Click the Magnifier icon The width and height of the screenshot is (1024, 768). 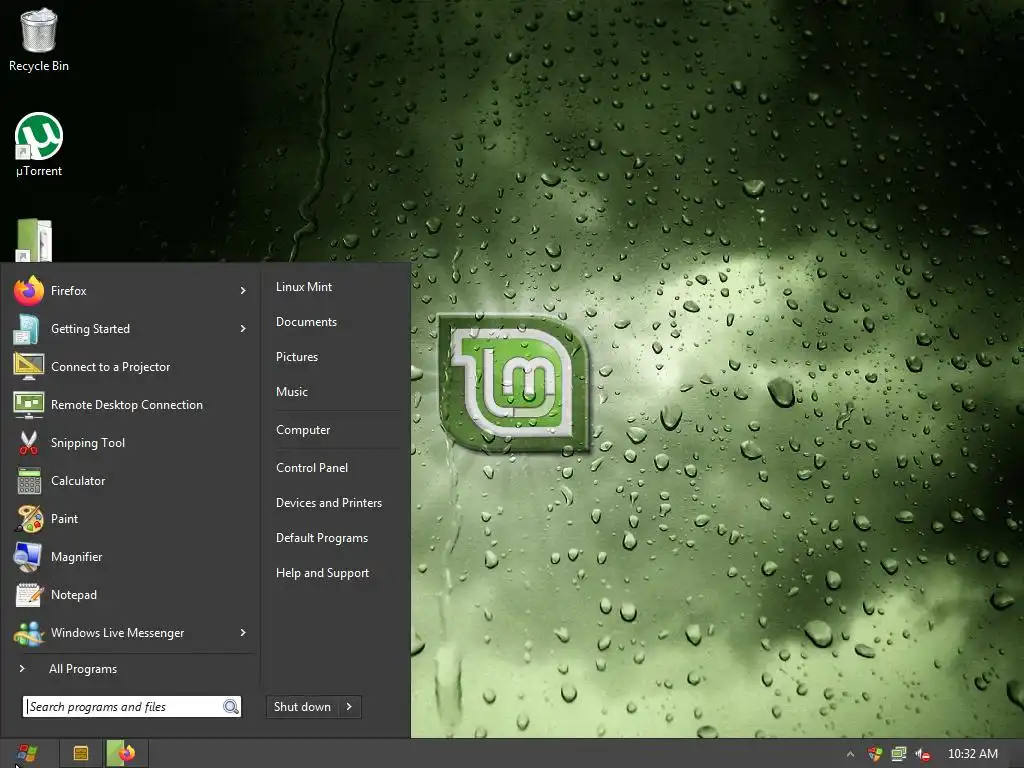coord(27,556)
